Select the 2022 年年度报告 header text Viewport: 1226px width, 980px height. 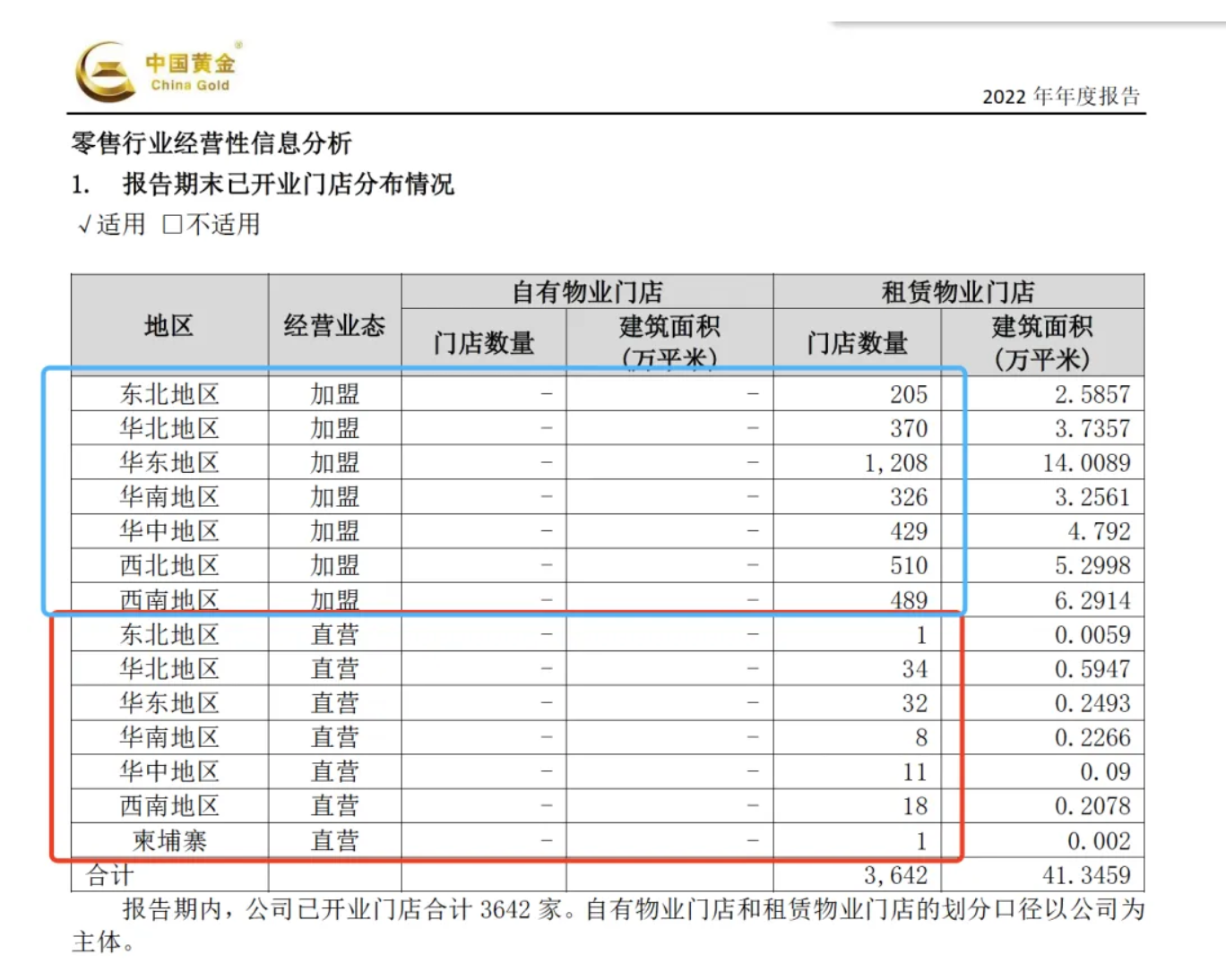[x=1060, y=97]
